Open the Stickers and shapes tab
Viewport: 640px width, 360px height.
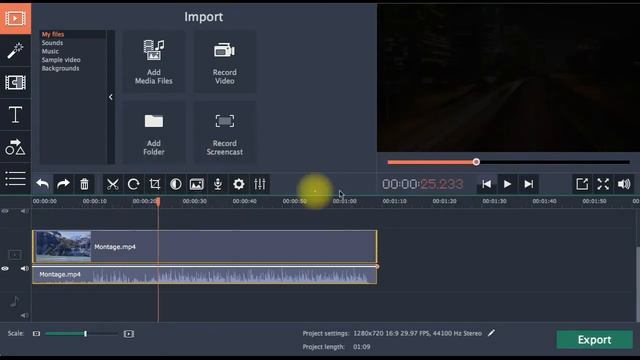click(x=15, y=147)
